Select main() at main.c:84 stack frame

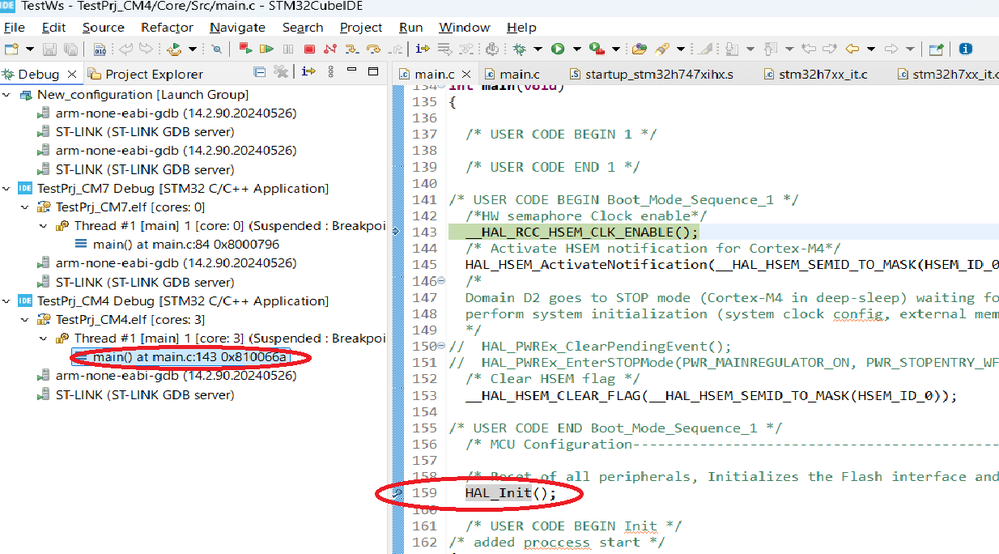tap(177, 245)
